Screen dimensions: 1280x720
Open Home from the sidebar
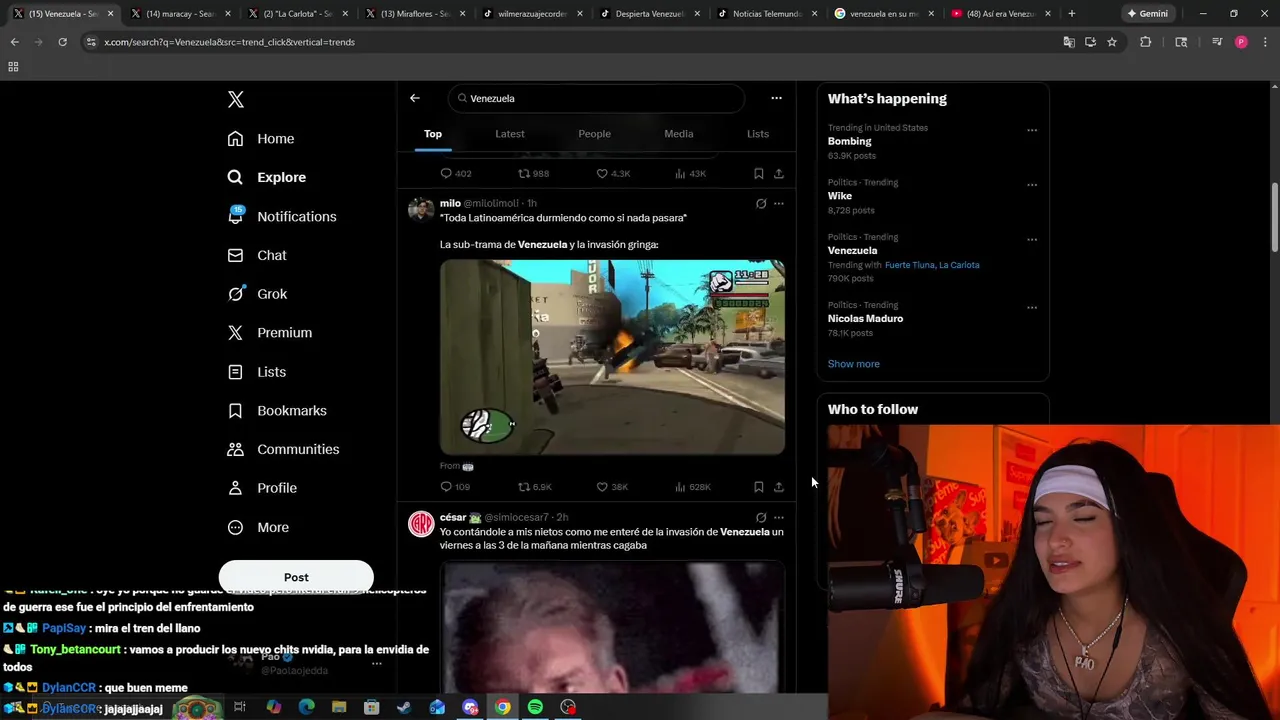coord(261,139)
